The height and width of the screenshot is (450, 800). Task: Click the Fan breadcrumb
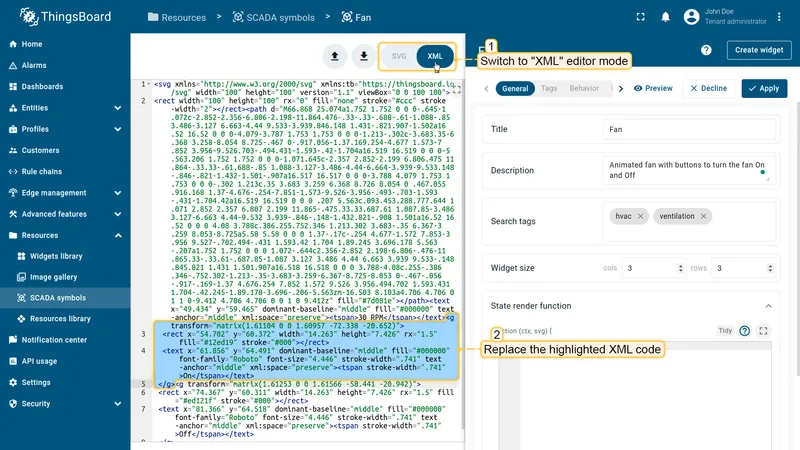point(356,17)
